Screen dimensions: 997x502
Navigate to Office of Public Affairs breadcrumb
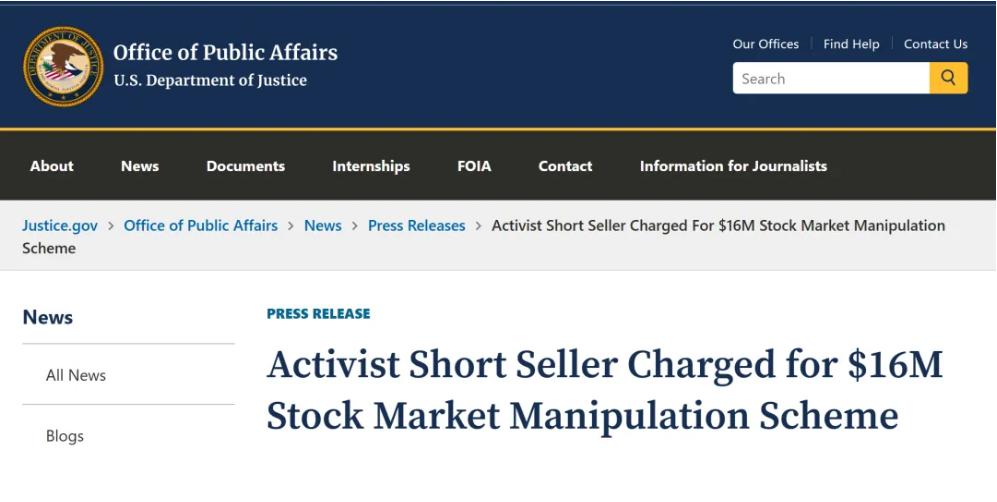point(201,225)
